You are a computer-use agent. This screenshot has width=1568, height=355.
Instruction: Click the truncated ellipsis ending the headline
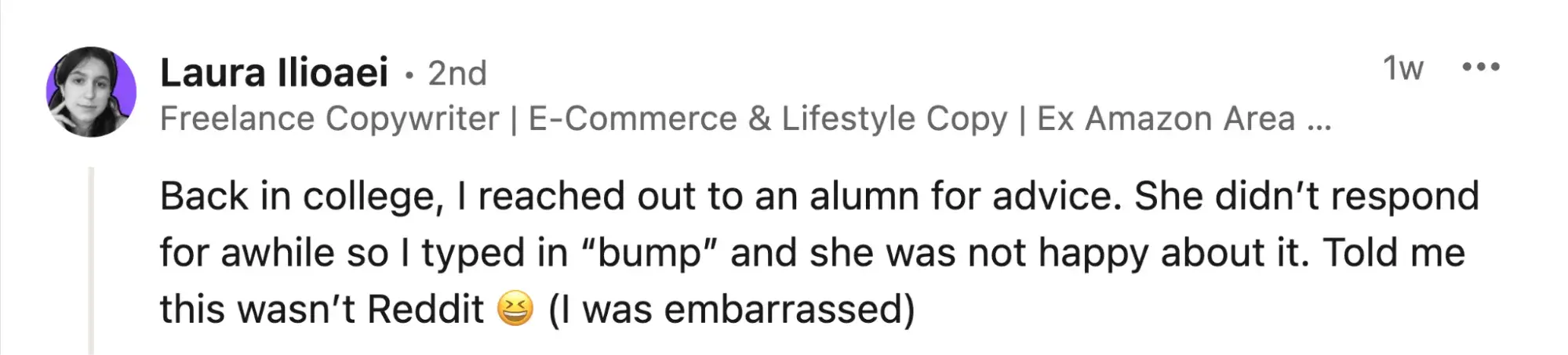pyautogui.click(x=1319, y=121)
